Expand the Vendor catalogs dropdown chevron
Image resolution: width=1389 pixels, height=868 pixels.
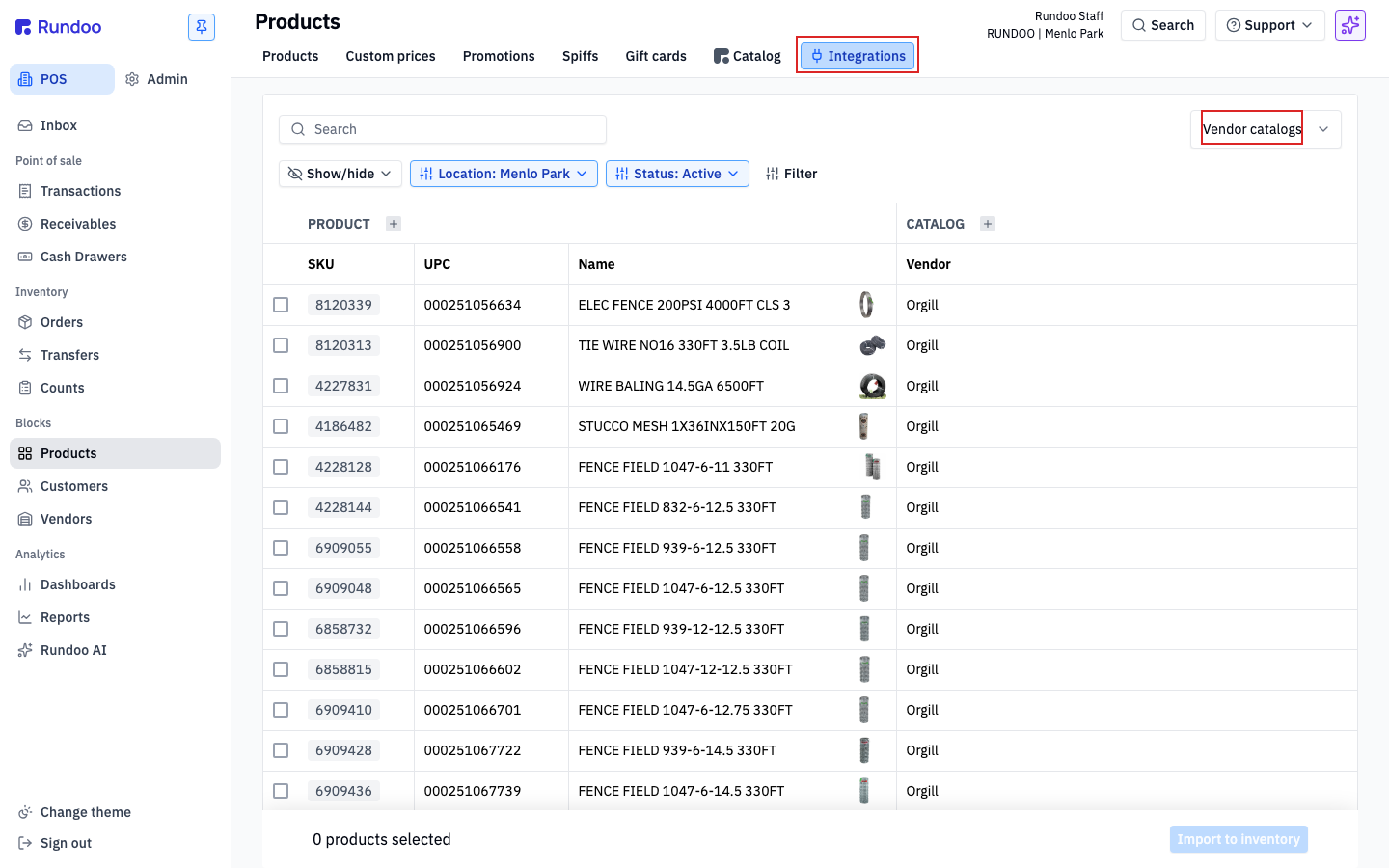click(1323, 129)
